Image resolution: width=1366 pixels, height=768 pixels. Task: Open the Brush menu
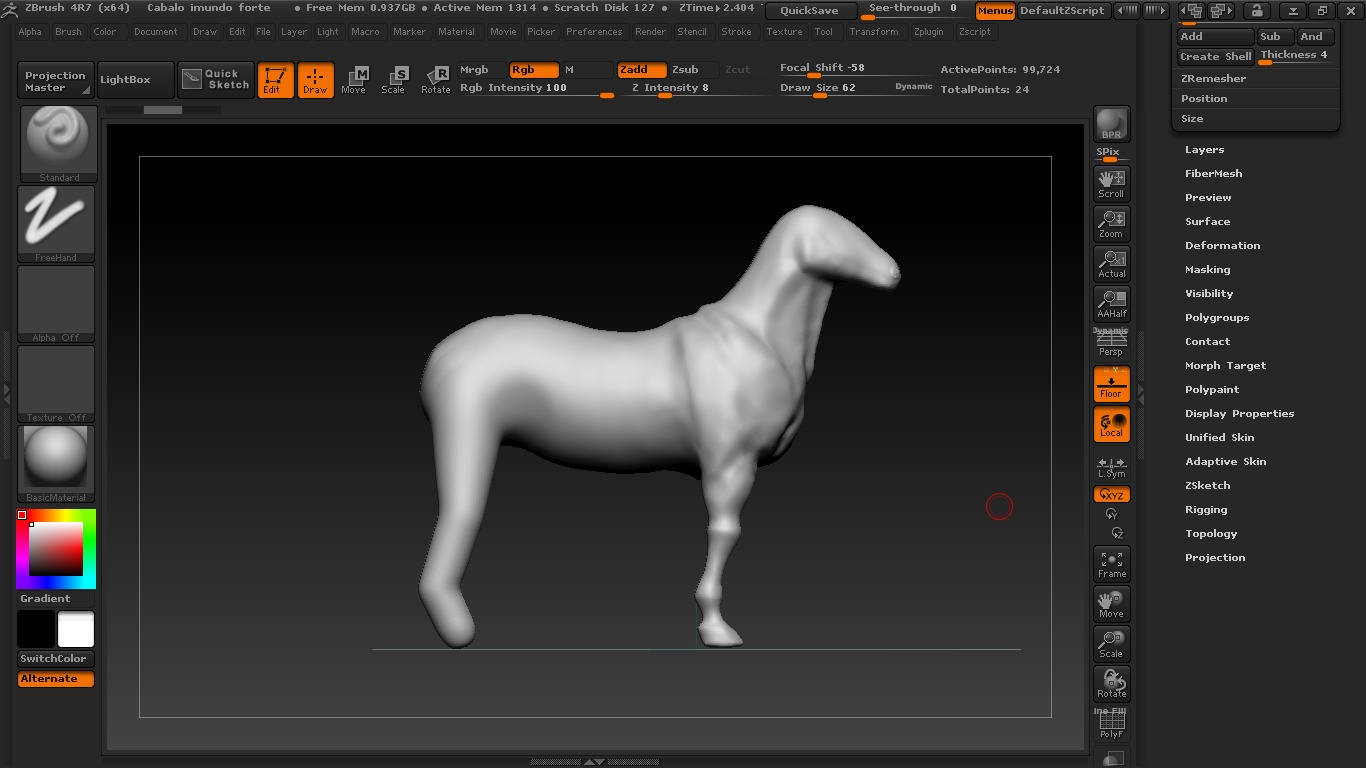[x=68, y=32]
